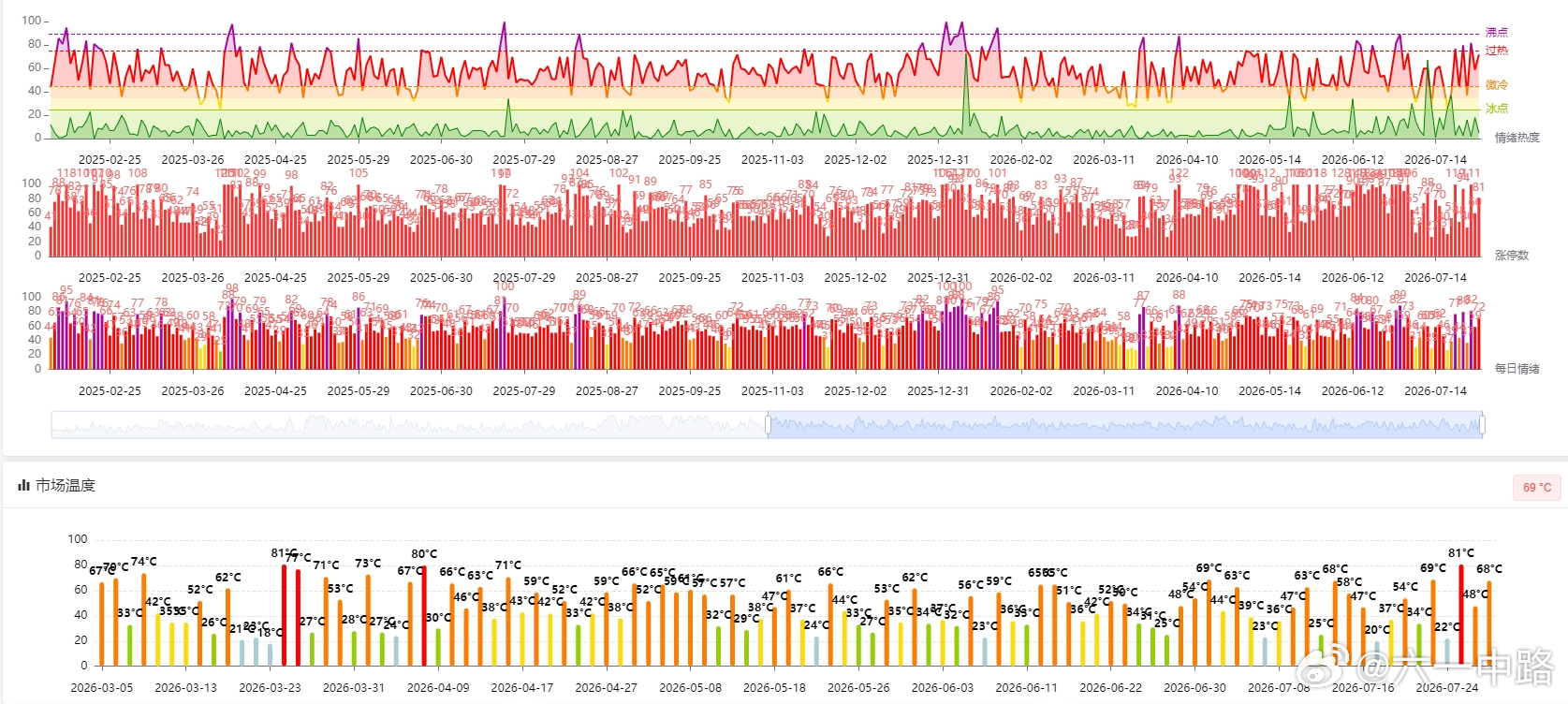This screenshot has height=704, width=1568.
Task: Select the 2026-03-05 date on the temperature axis
Action: point(102,687)
